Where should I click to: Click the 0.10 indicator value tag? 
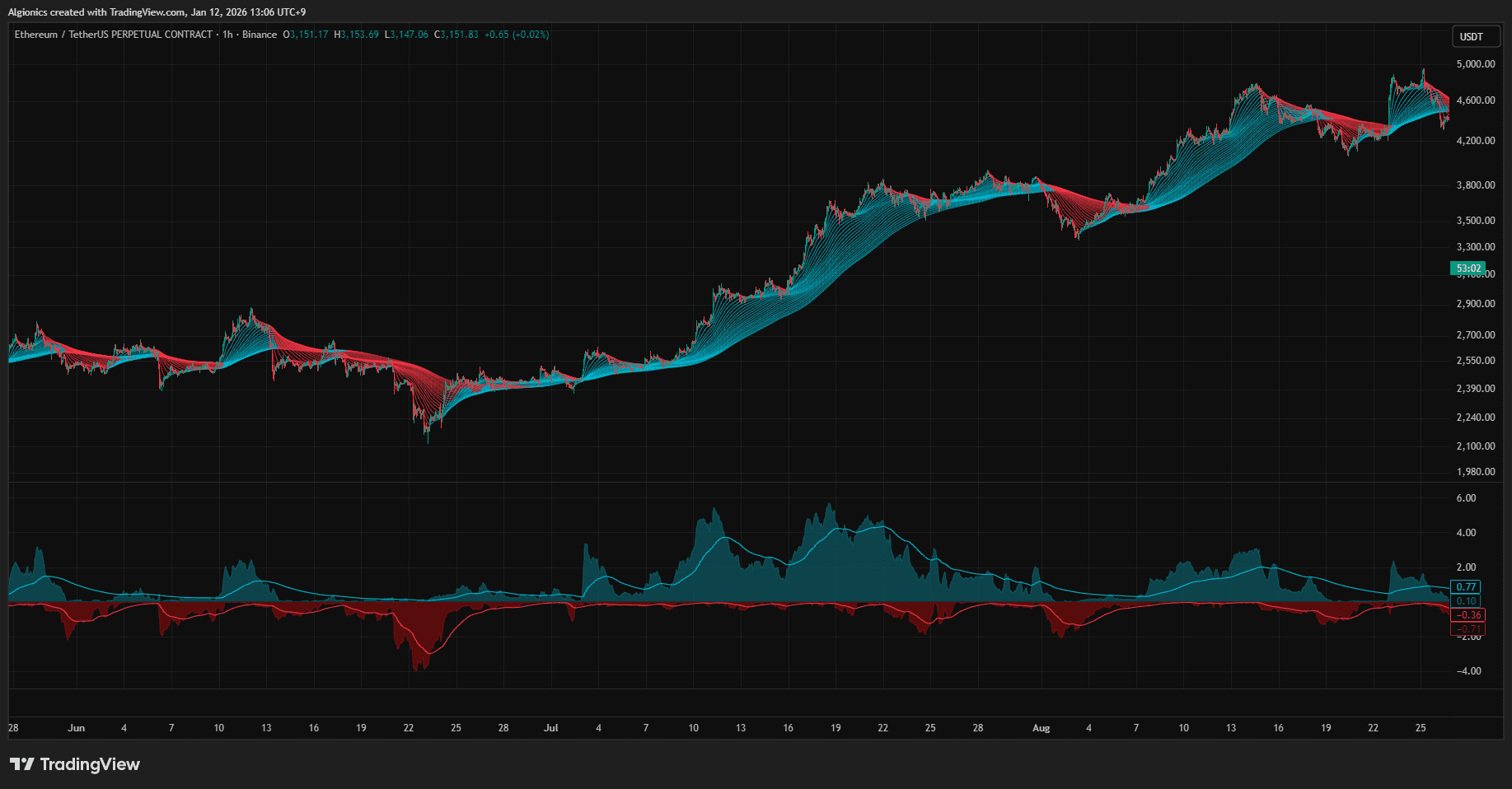[1466, 601]
